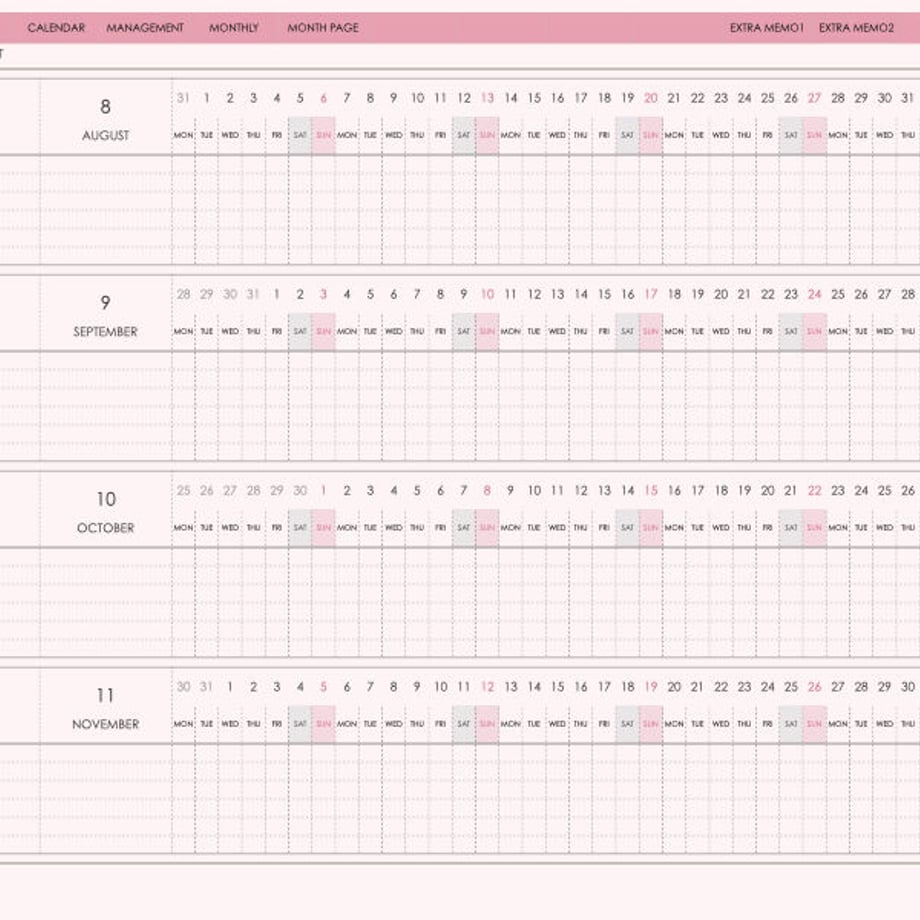
Task: Click August date 31 at row end
Action: point(908,98)
